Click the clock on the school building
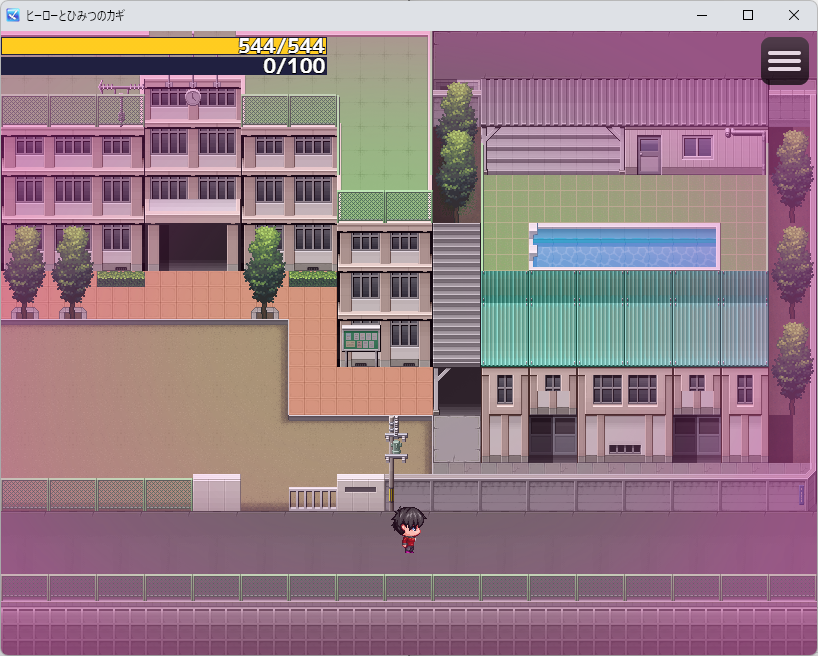Image resolution: width=818 pixels, height=656 pixels. [x=193, y=97]
